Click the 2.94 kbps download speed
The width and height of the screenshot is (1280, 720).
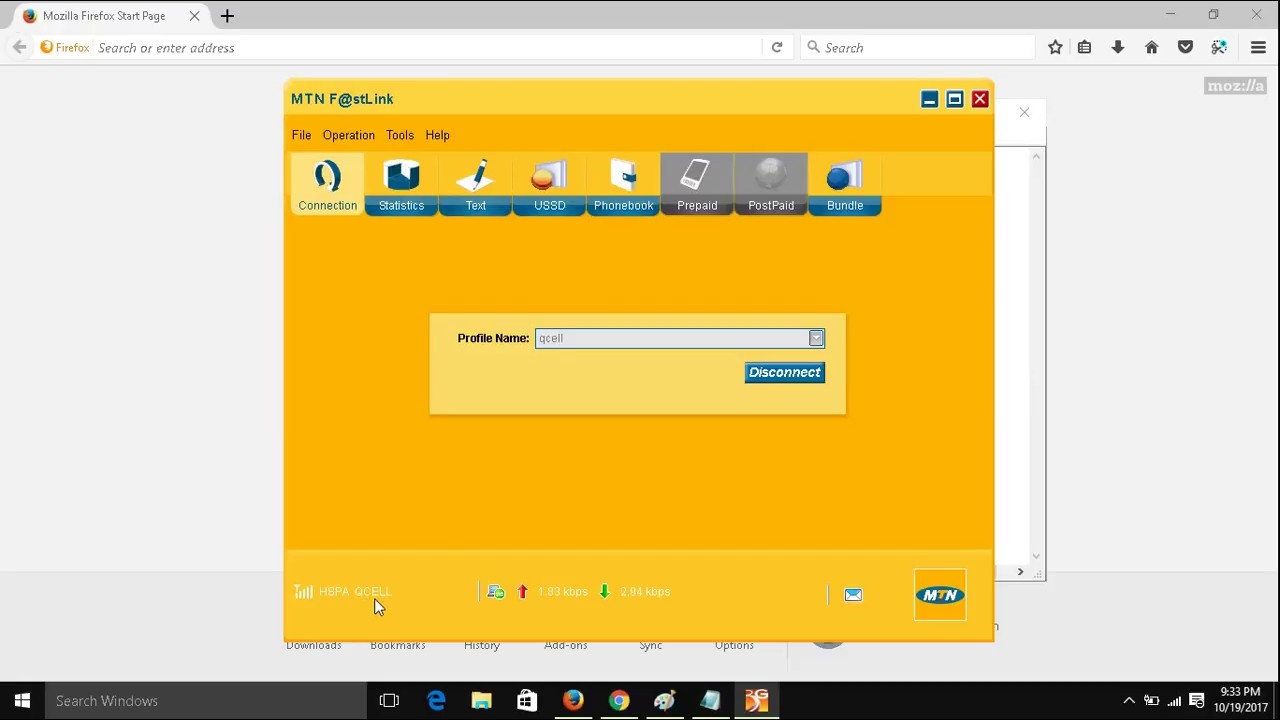point(645,592)
